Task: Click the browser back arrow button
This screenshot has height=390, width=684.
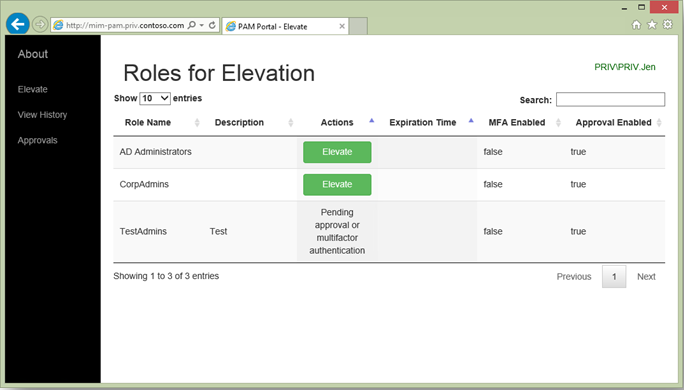Action: (x=18, y=24)
